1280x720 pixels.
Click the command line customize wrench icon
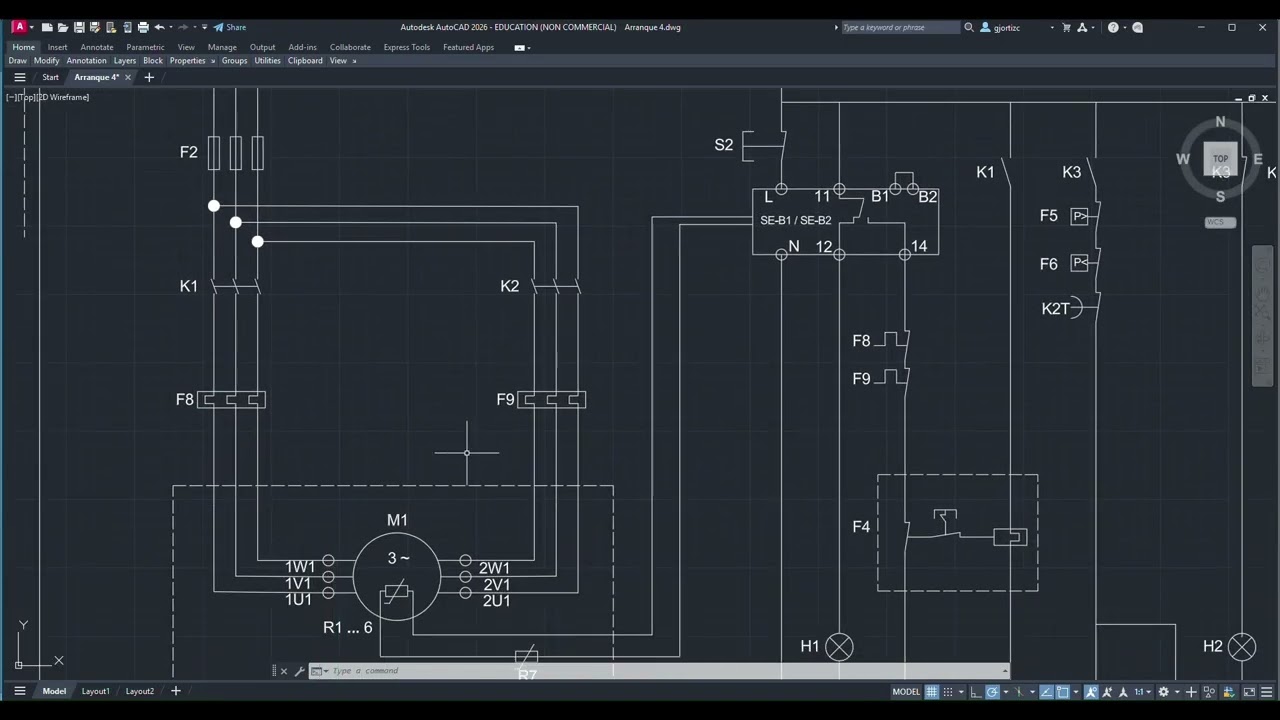[x=299, y=671]
